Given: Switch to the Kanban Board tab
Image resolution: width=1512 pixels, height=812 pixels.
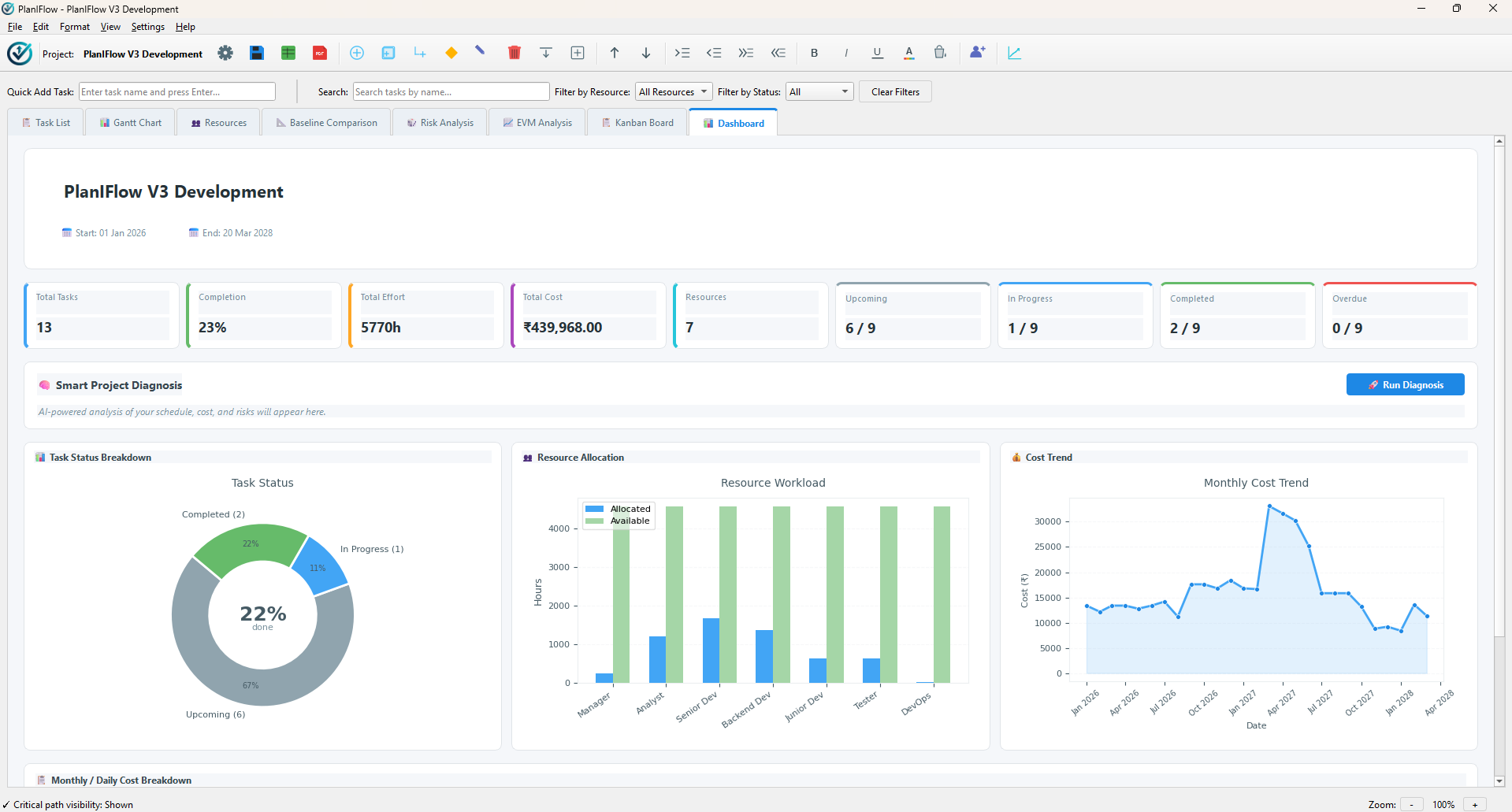Looking at the screenshot, I should tap(637, 123).
